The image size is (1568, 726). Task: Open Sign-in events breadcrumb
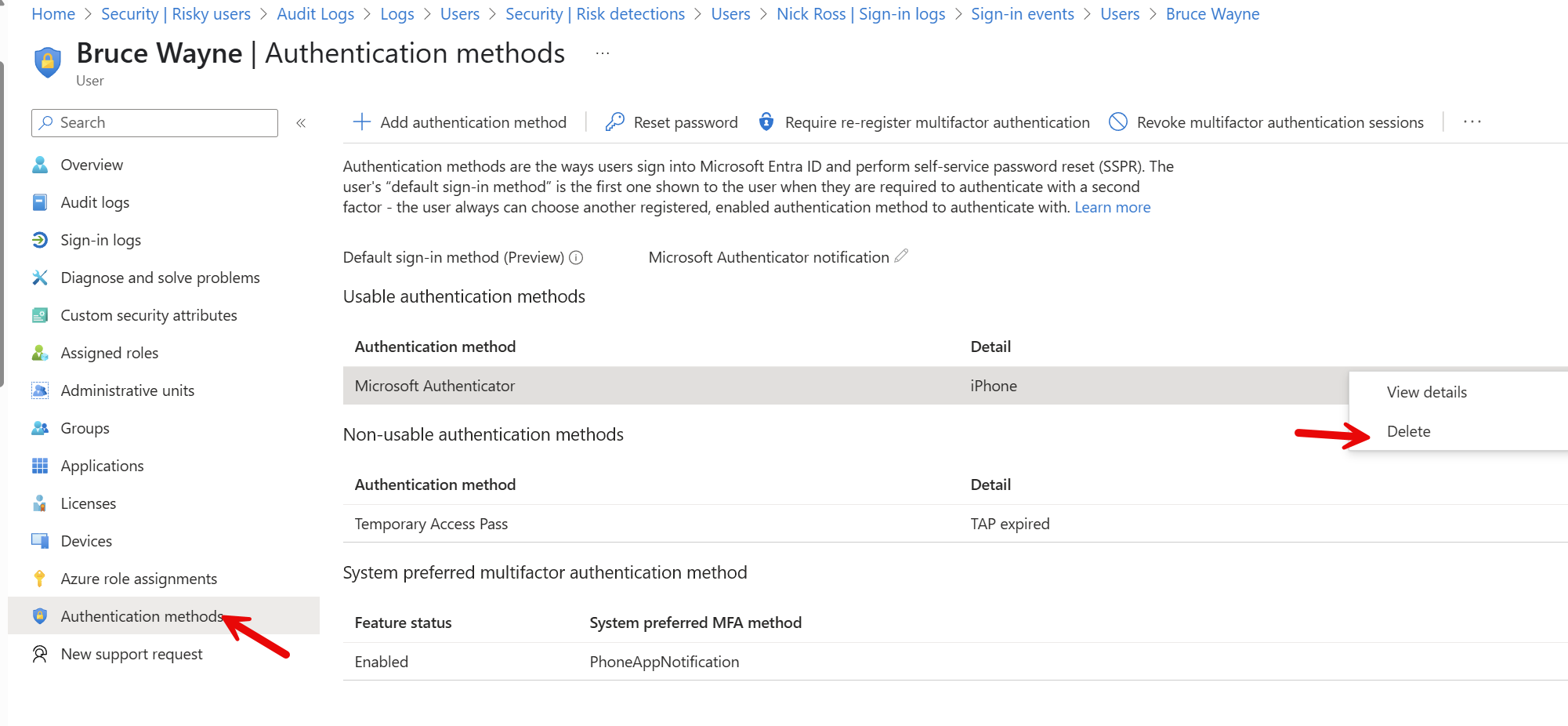coord(1022,14)
